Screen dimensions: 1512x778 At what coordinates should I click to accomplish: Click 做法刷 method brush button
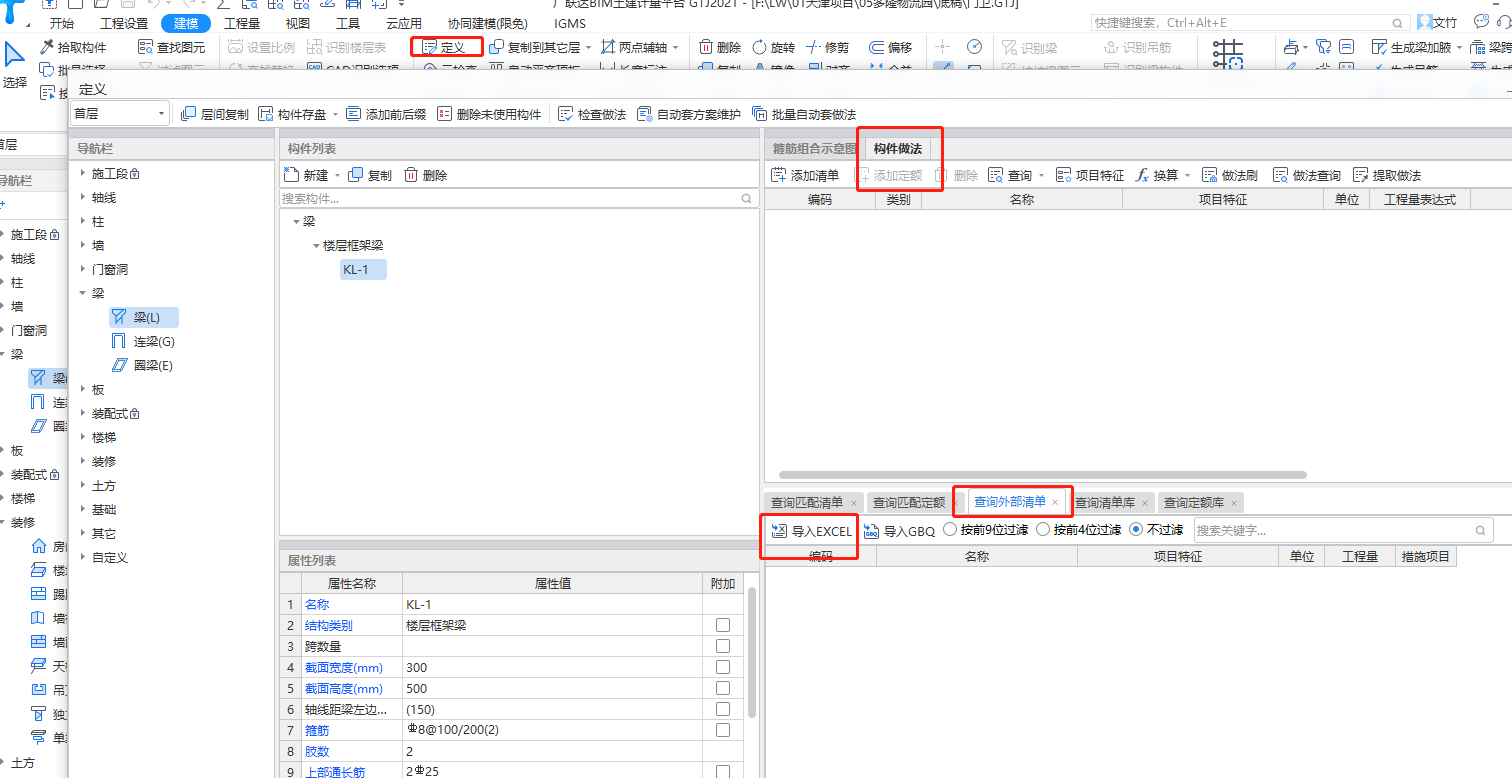click(1229, 175)
